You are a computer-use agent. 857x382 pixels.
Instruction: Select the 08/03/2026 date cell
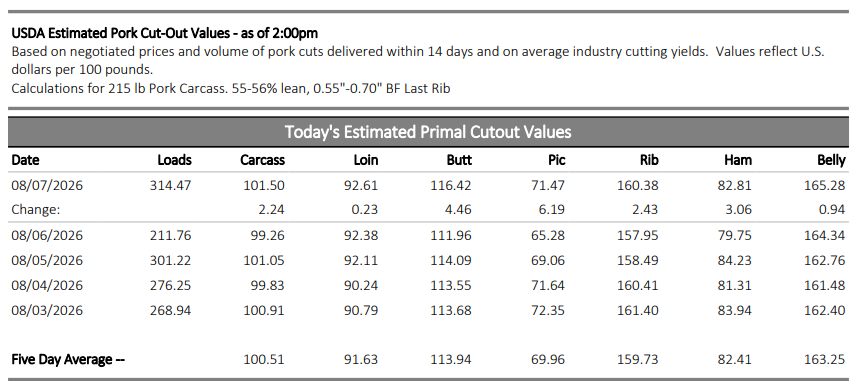[47, 311]
